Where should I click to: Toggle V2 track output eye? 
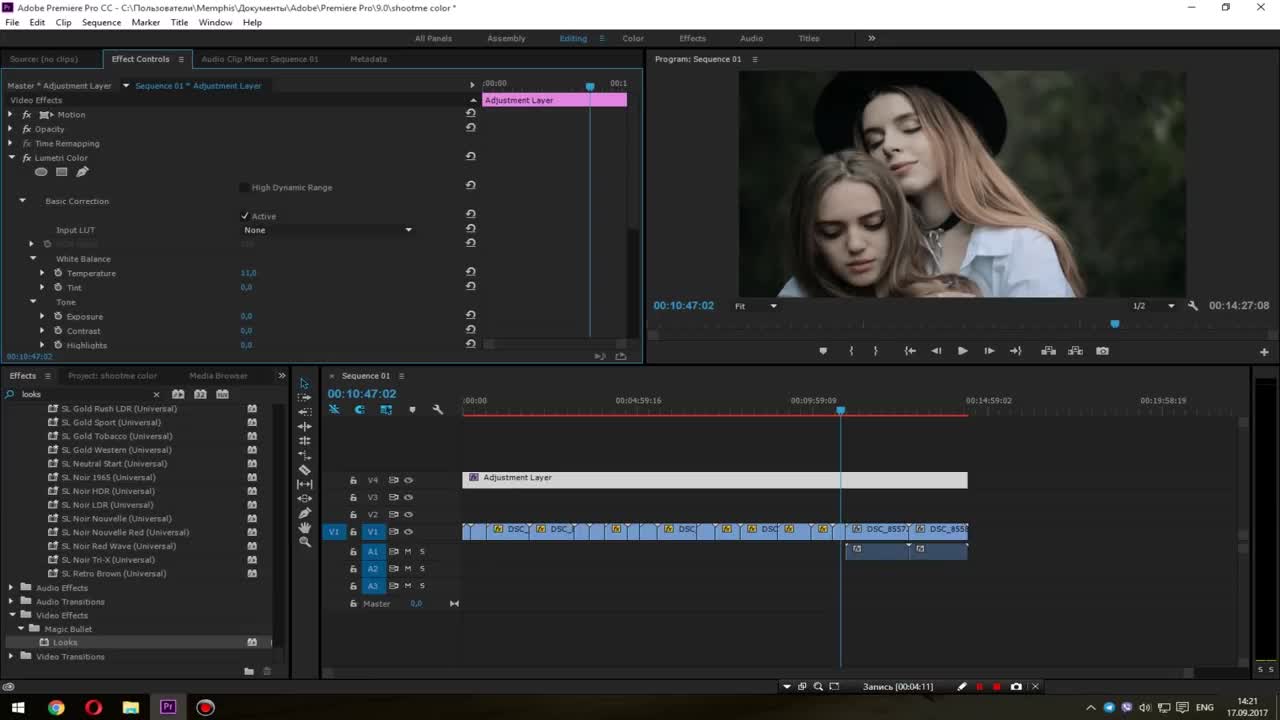tap(408, 514)
